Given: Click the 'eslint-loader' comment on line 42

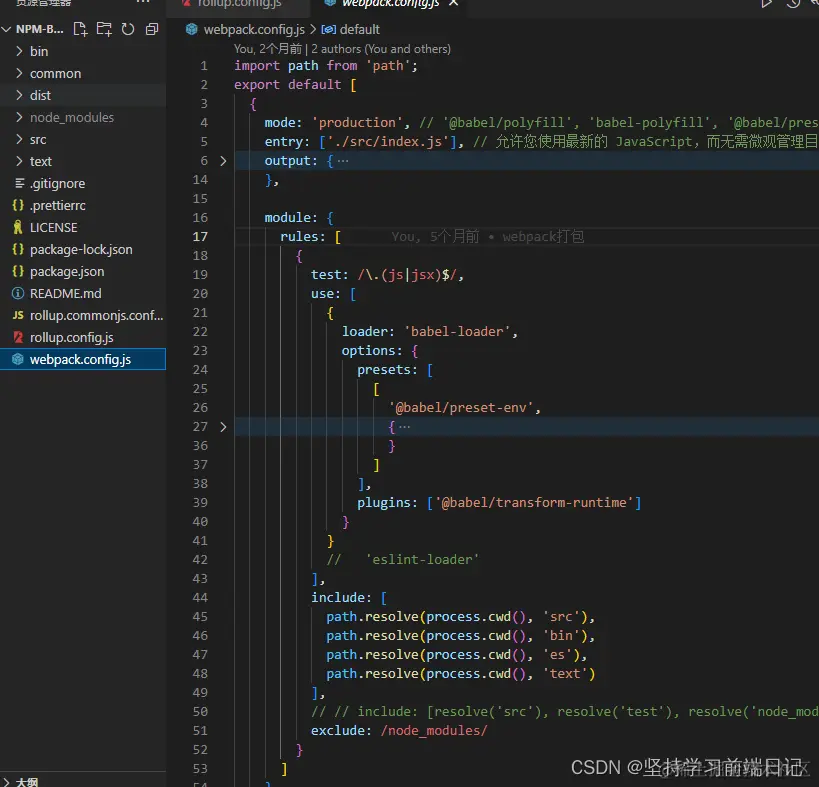Looking at the screenshot, I should pos(422,560).
